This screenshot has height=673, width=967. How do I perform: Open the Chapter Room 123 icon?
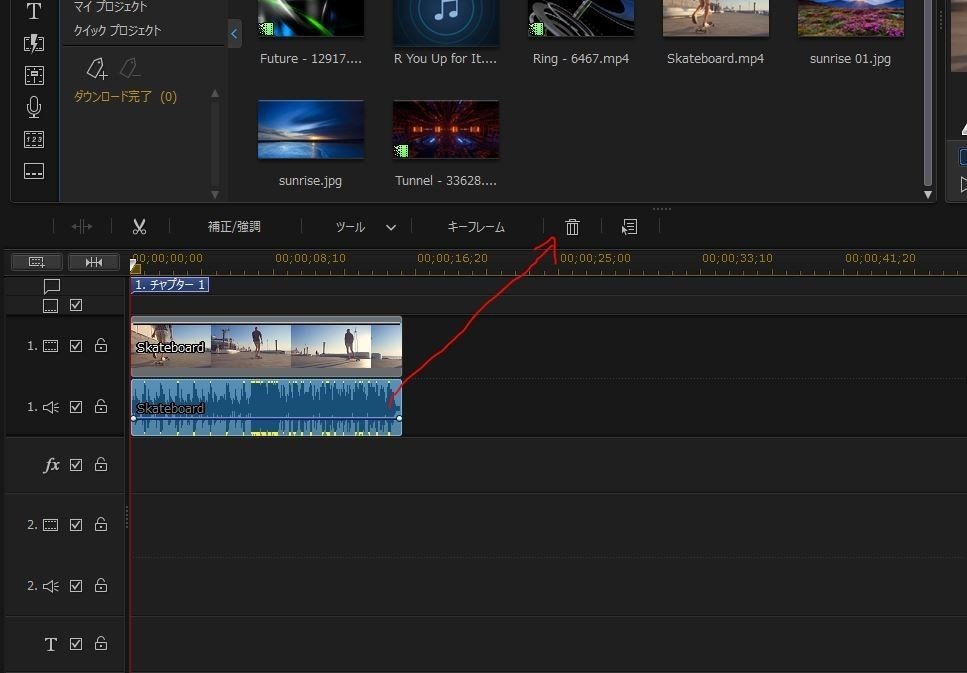click(x=34, y=139)
